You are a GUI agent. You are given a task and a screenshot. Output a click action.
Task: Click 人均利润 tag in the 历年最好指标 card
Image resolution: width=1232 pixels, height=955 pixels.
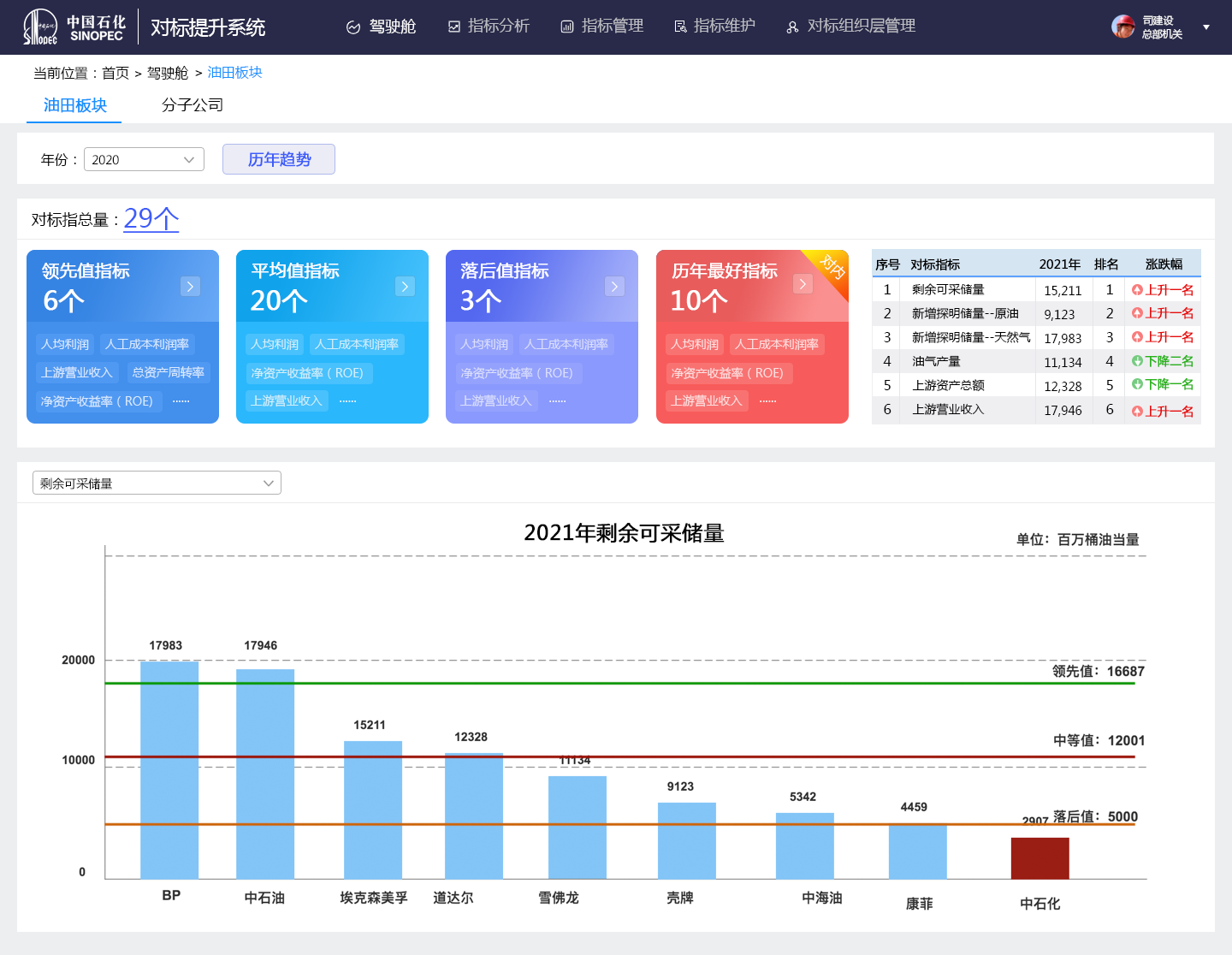coord(695,344)
